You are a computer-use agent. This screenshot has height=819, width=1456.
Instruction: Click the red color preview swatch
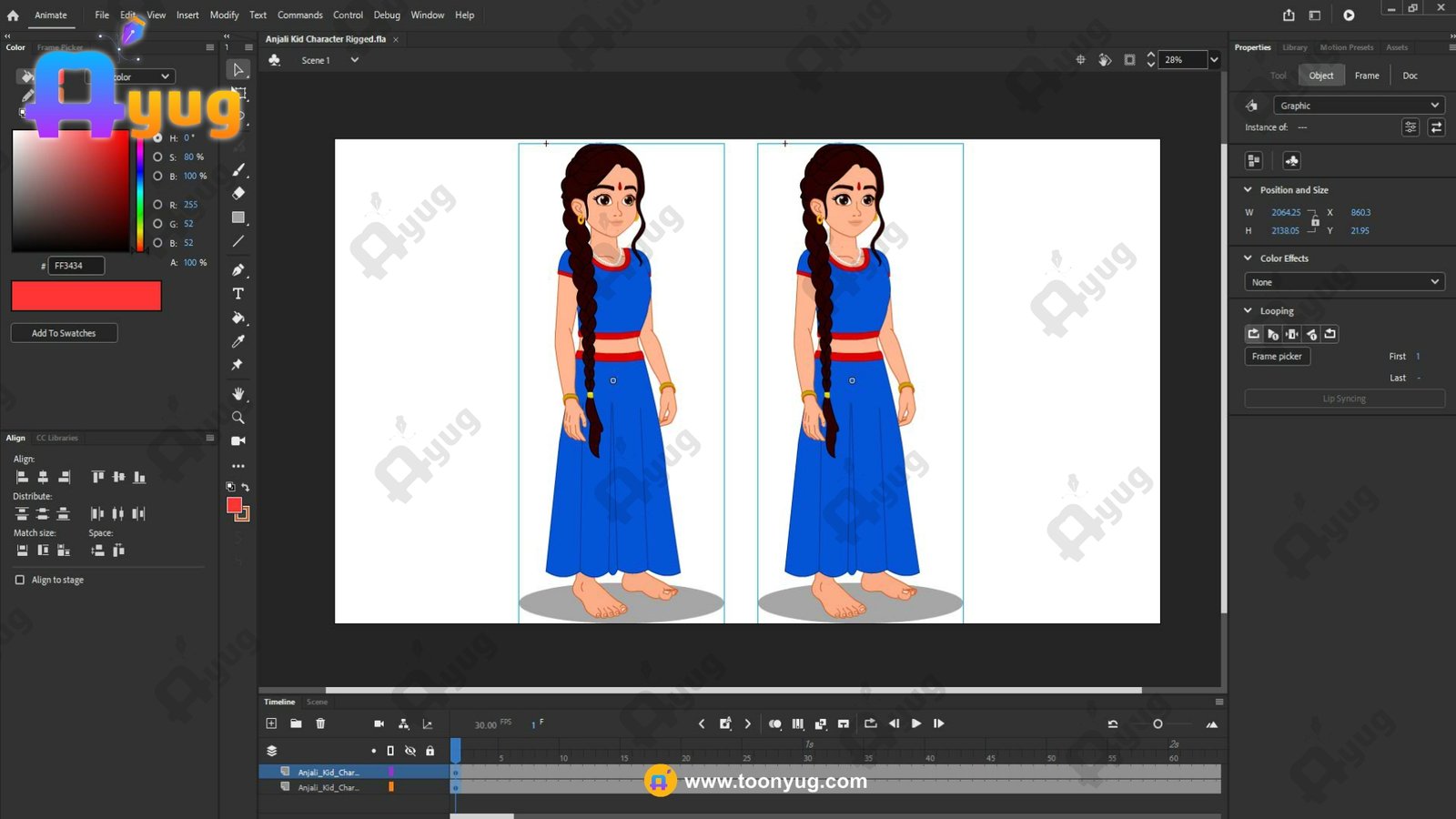click(x=86, y=296)
